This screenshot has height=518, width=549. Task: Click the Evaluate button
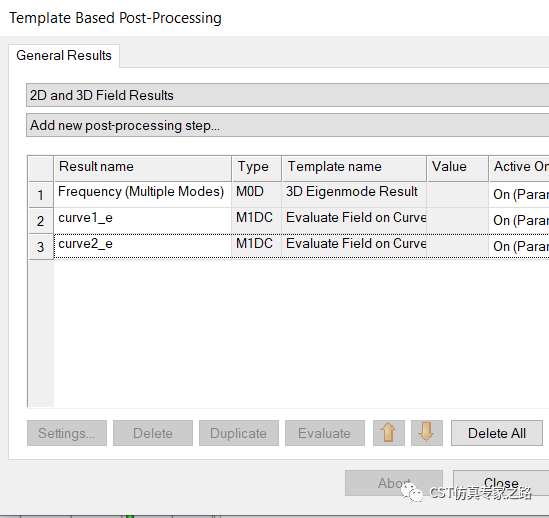[325, 433]
